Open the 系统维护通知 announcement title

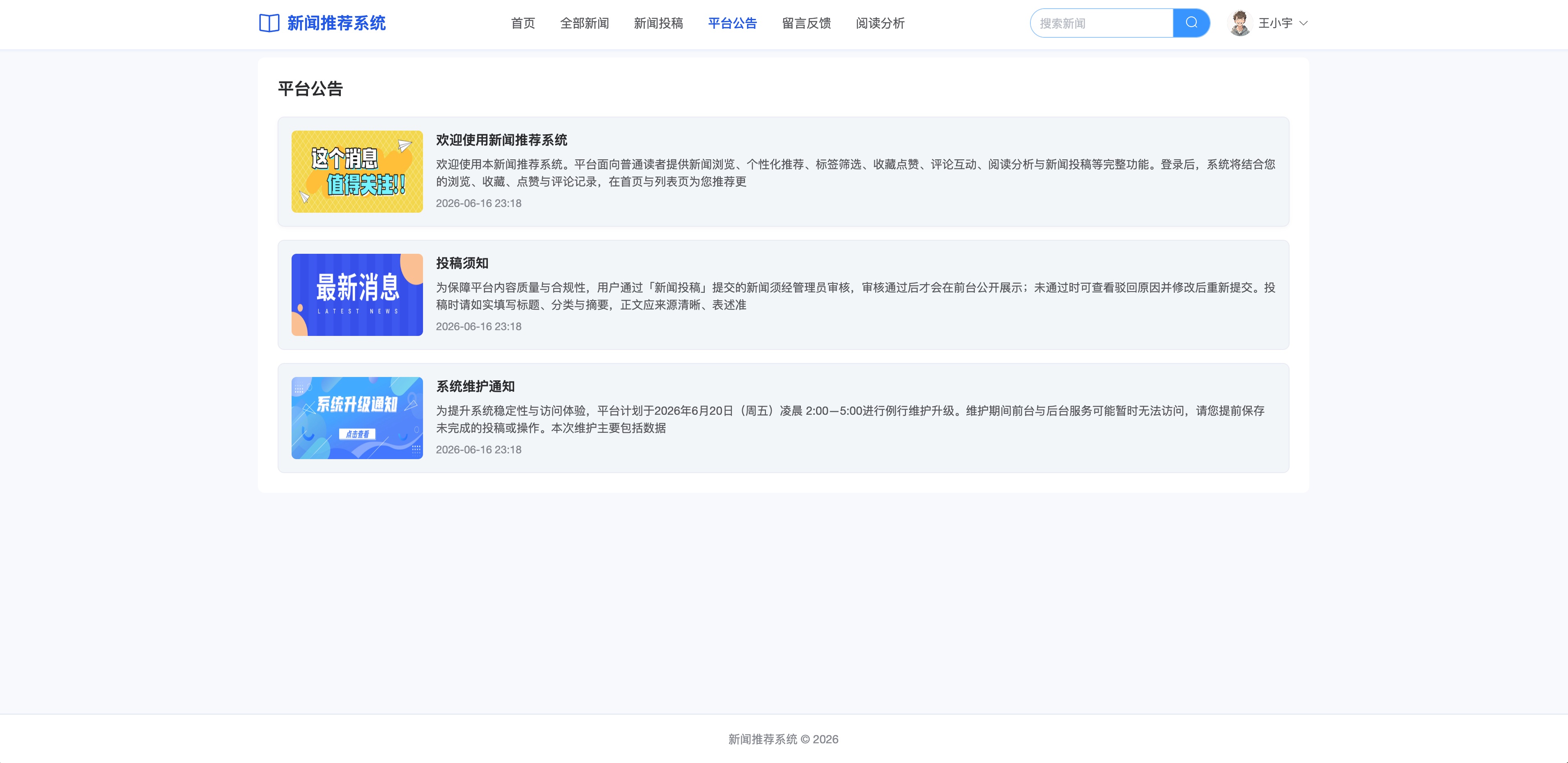point(476,386)
